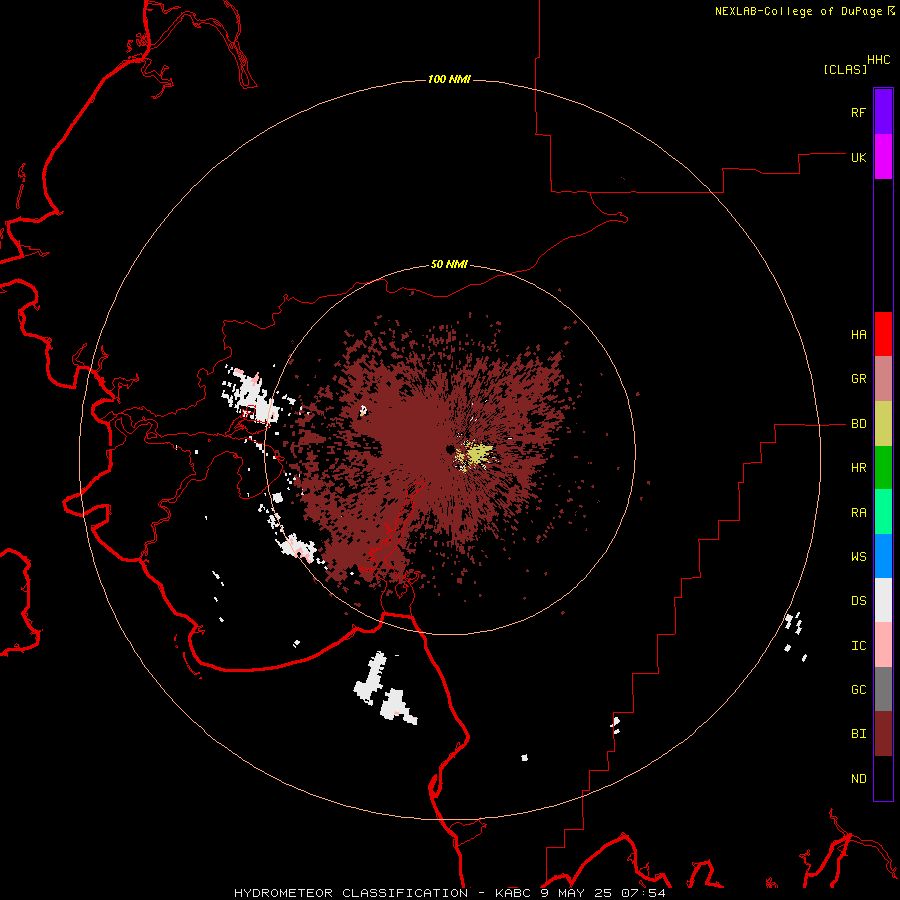Click the black radar site dot at center
The width and height of the screenshot is (900, 900).
coord(451,449)
